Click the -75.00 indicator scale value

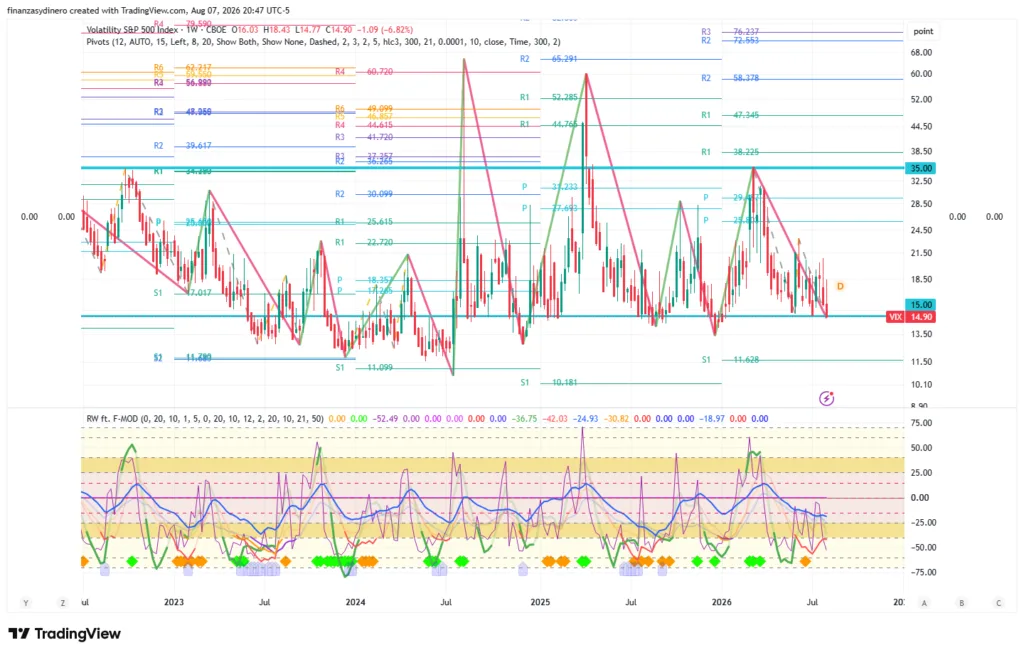[x=922, y=572]
